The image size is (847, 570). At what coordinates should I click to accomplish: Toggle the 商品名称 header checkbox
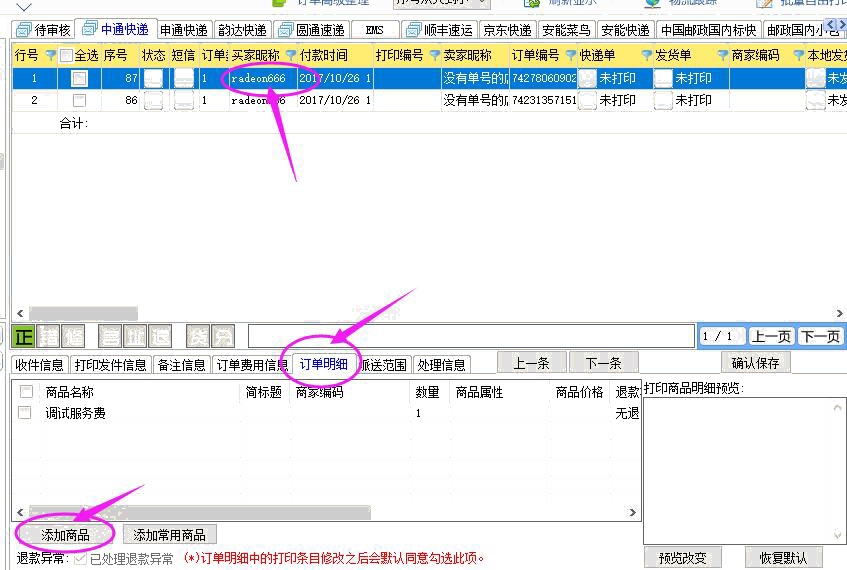26,391
